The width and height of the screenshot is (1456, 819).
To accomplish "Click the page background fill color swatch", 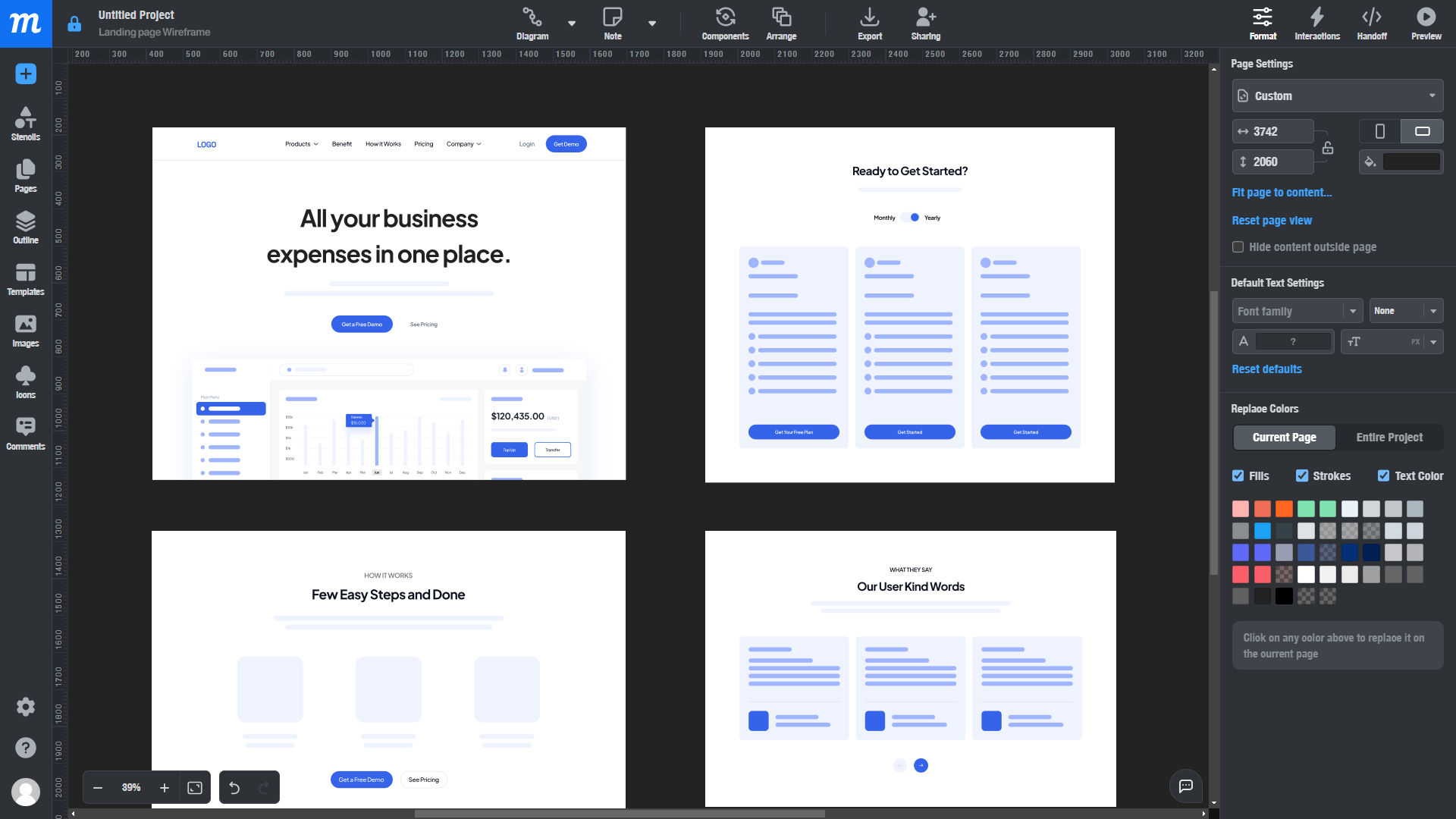I will point(1411,162).
